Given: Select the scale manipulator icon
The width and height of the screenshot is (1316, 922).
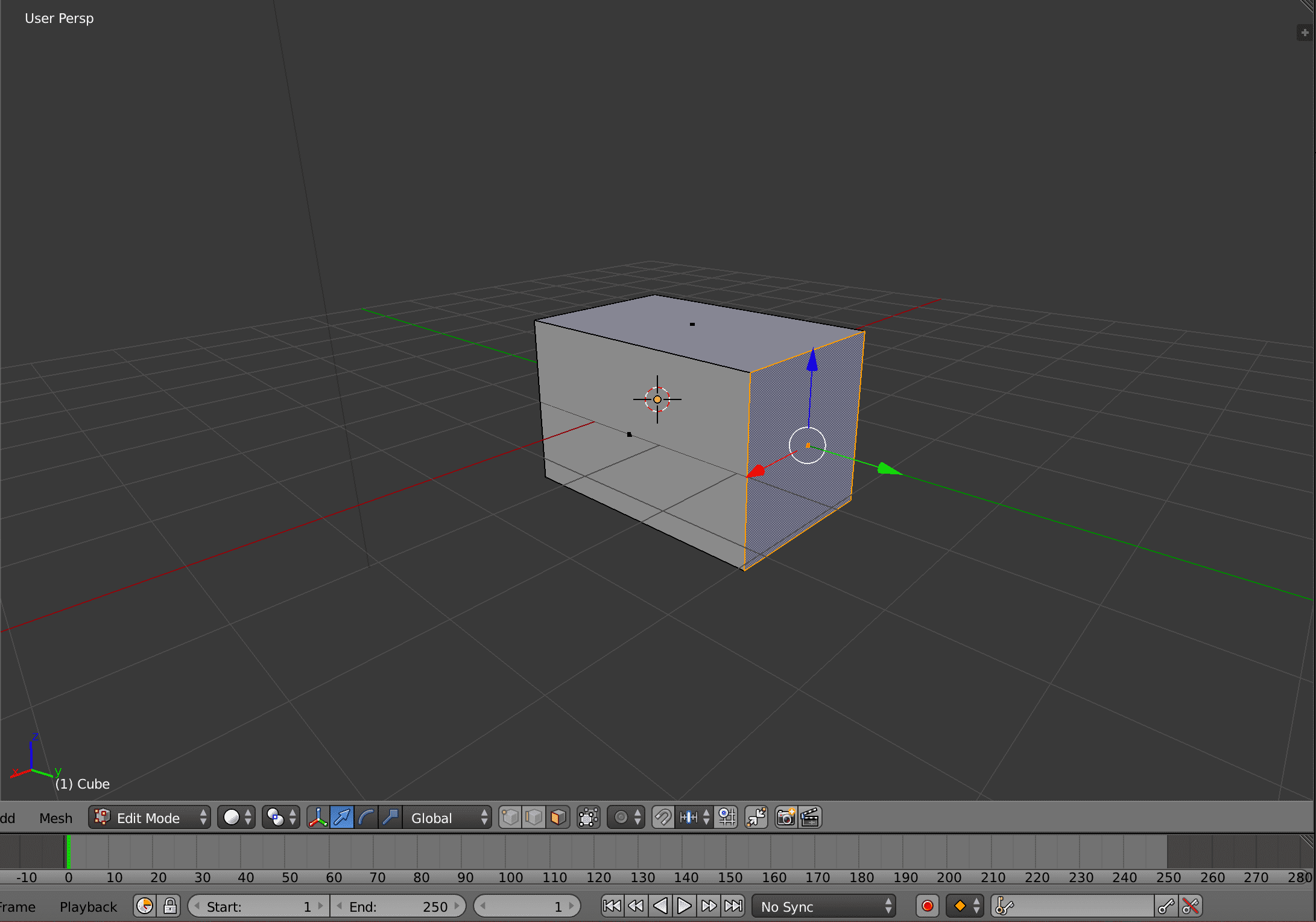Looking at the screenshot, I should [390, 818].
